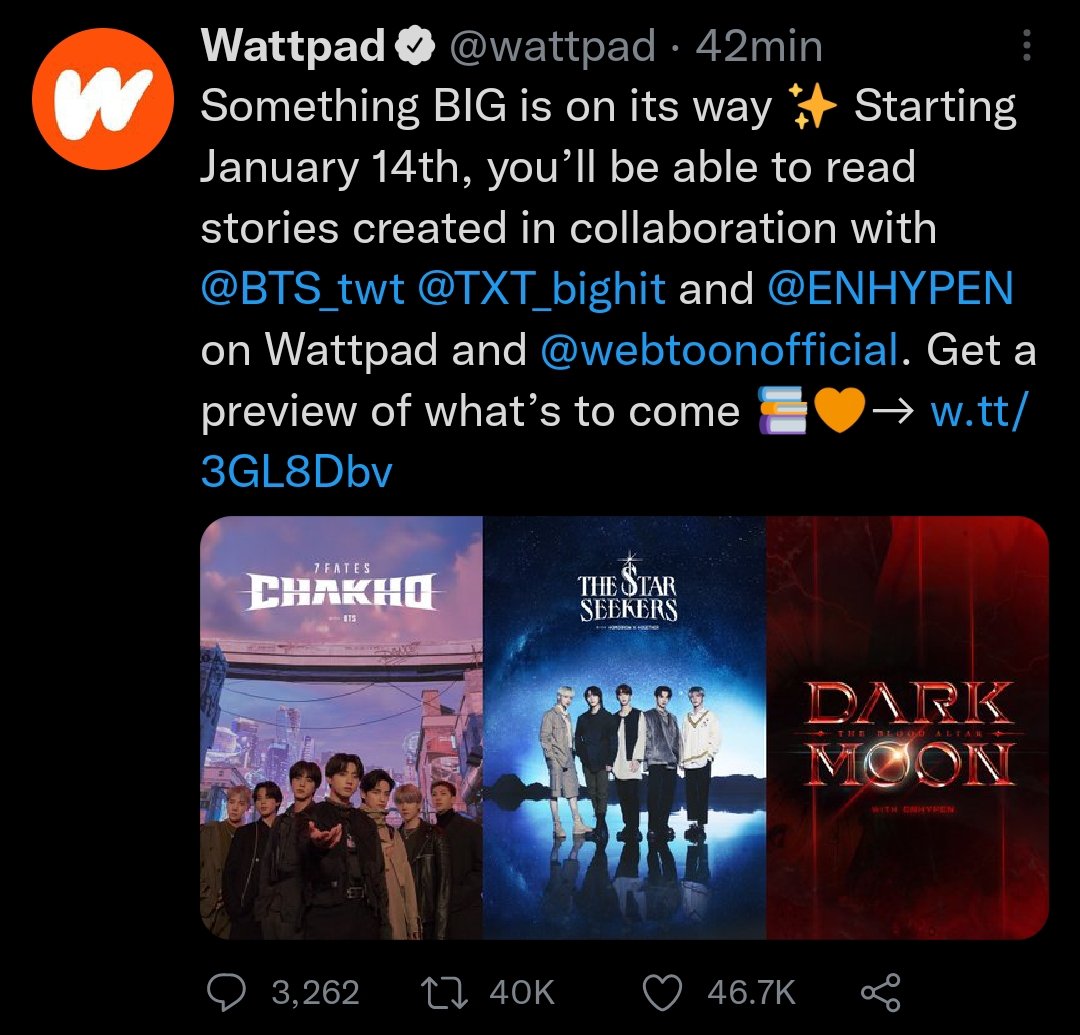Click the reply speech bubble icon

click(227, 992)
